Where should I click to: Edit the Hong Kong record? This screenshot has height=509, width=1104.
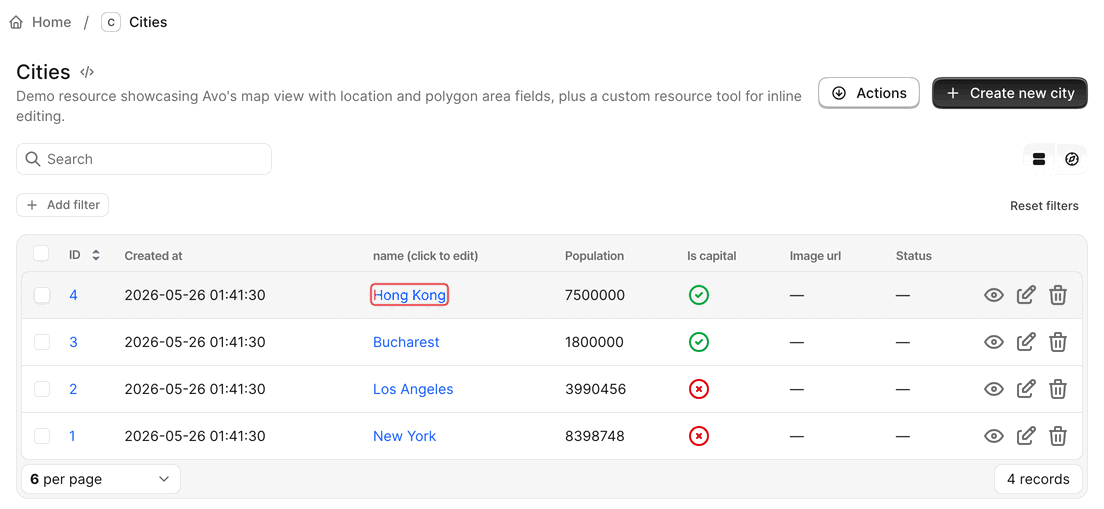tap(1026, 295)
